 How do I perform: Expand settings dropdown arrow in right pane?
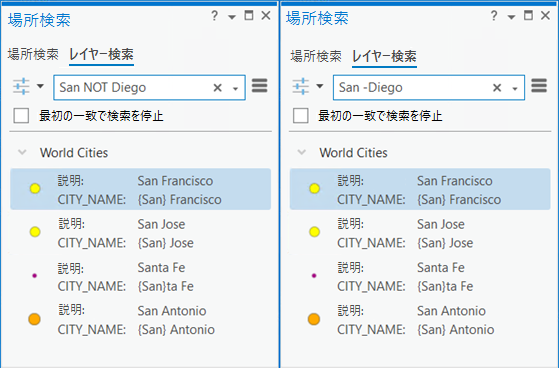coord(320,86)
